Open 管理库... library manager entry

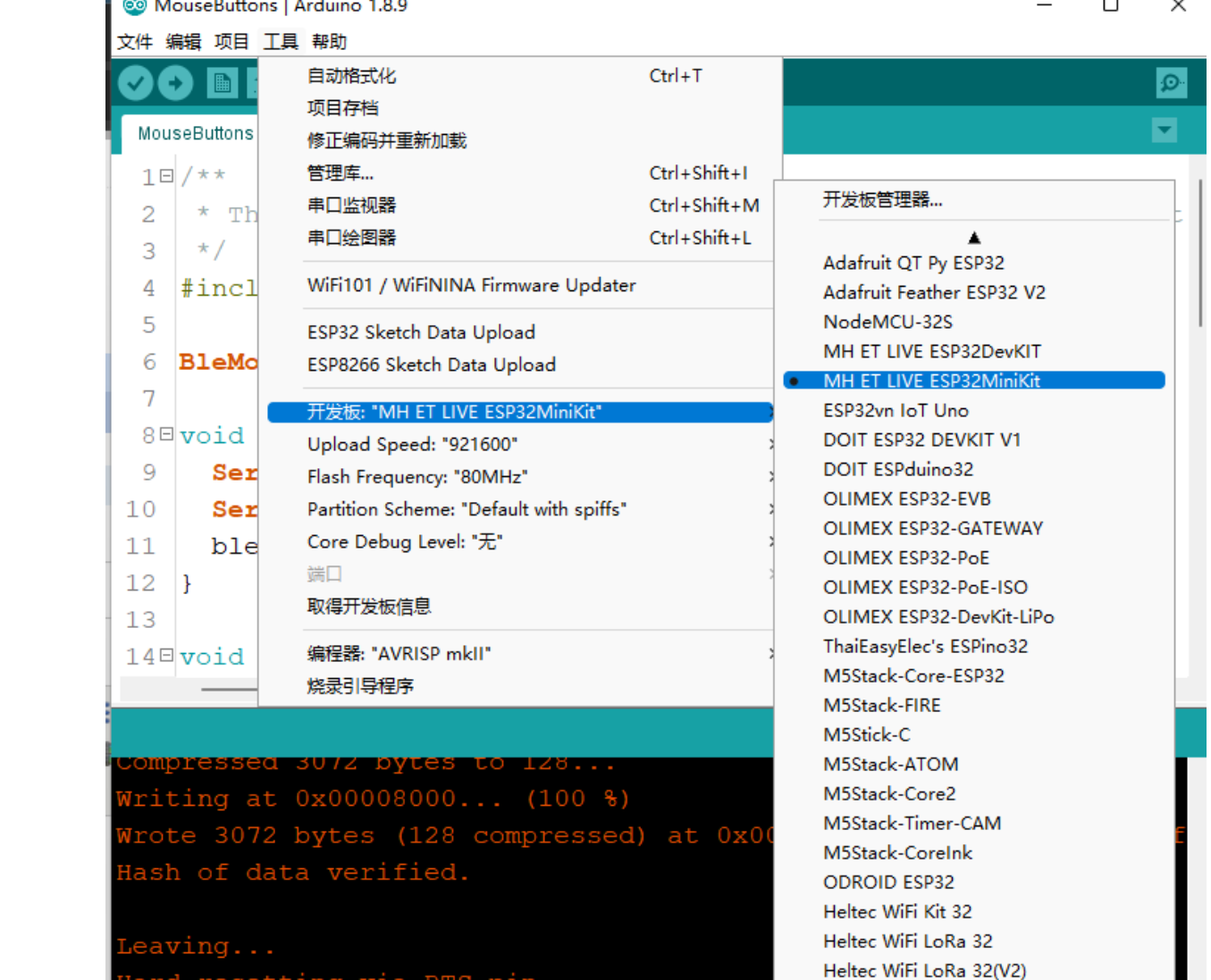click(x=520, y=173)
